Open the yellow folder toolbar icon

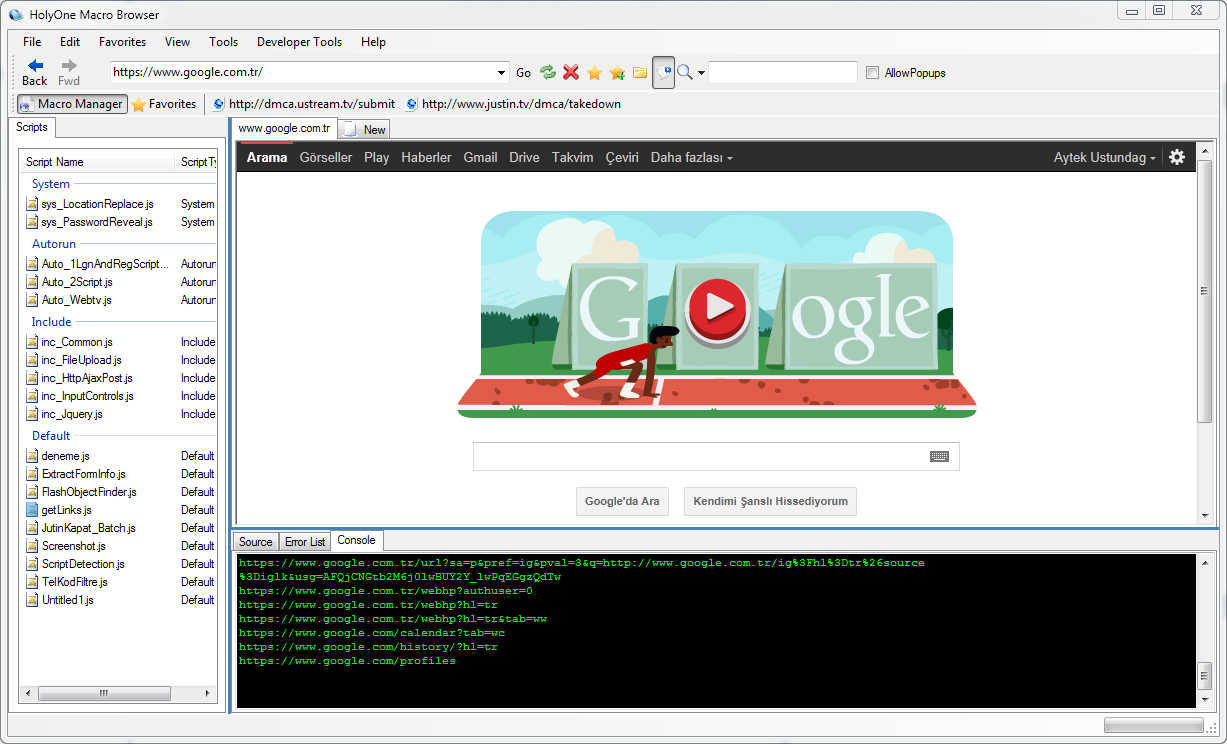[640, 72]
